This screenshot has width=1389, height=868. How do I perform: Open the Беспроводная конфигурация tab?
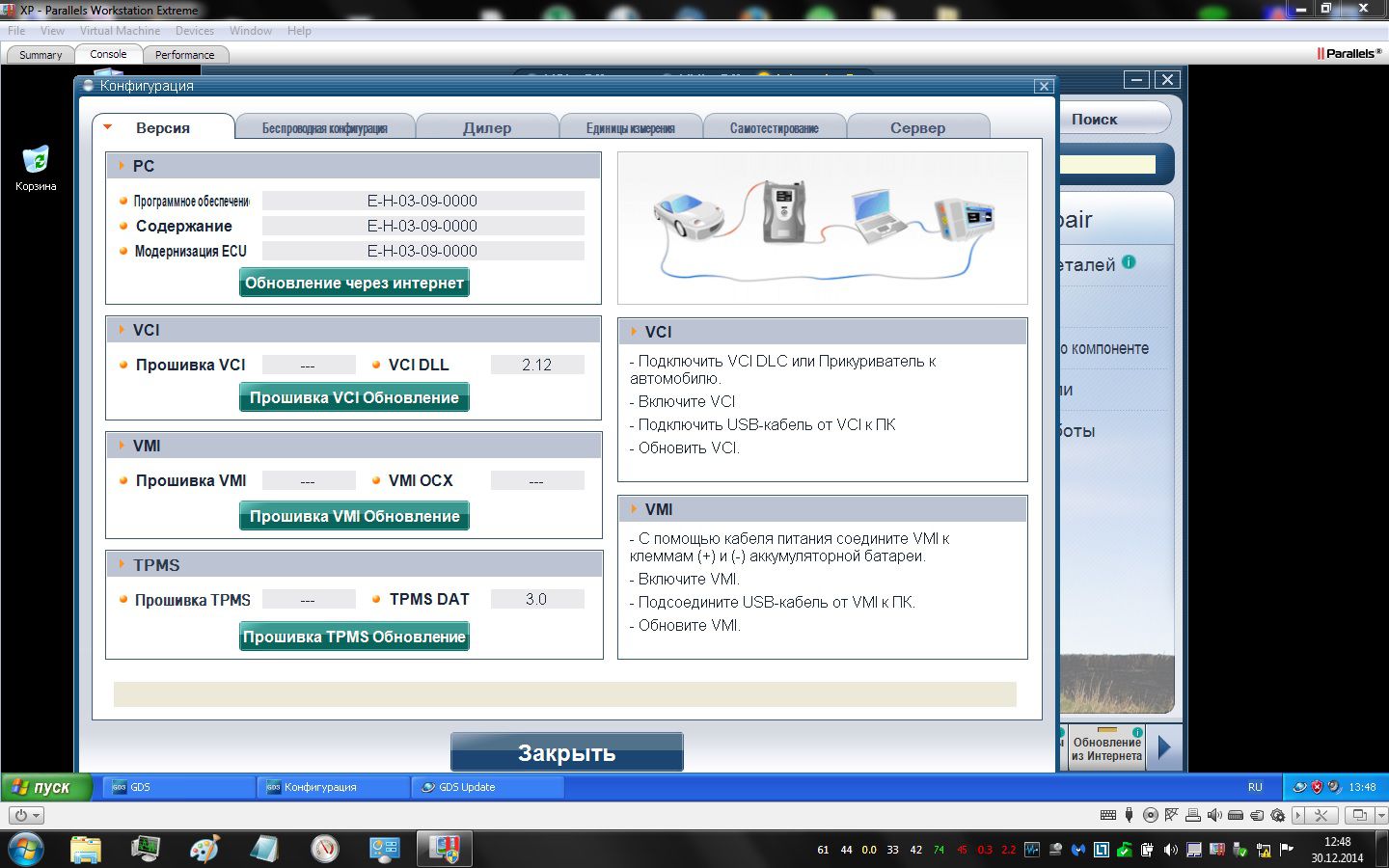[325, 127]
